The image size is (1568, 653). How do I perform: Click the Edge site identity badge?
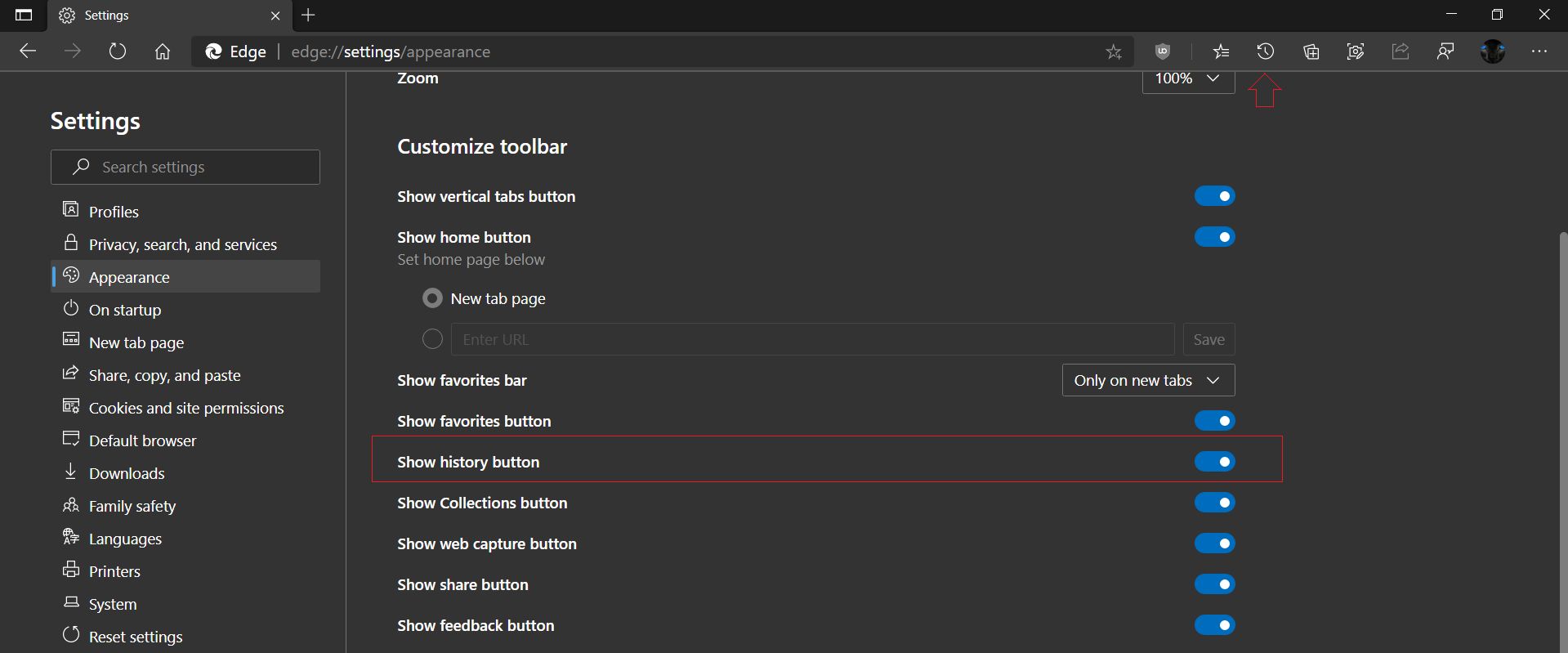pyautogui.click(x=235, y=51)
